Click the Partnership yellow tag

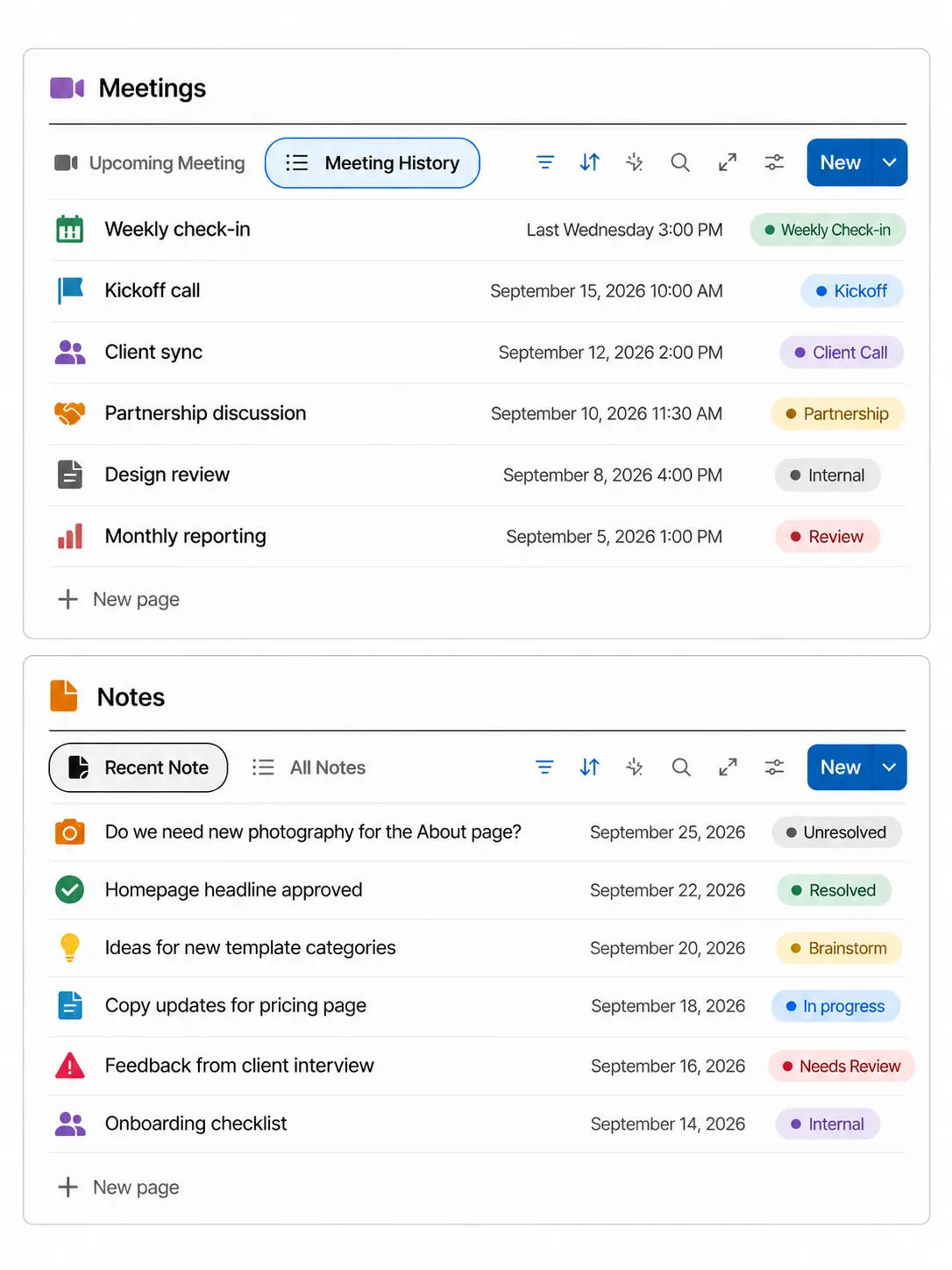click(x=837, y=414)
